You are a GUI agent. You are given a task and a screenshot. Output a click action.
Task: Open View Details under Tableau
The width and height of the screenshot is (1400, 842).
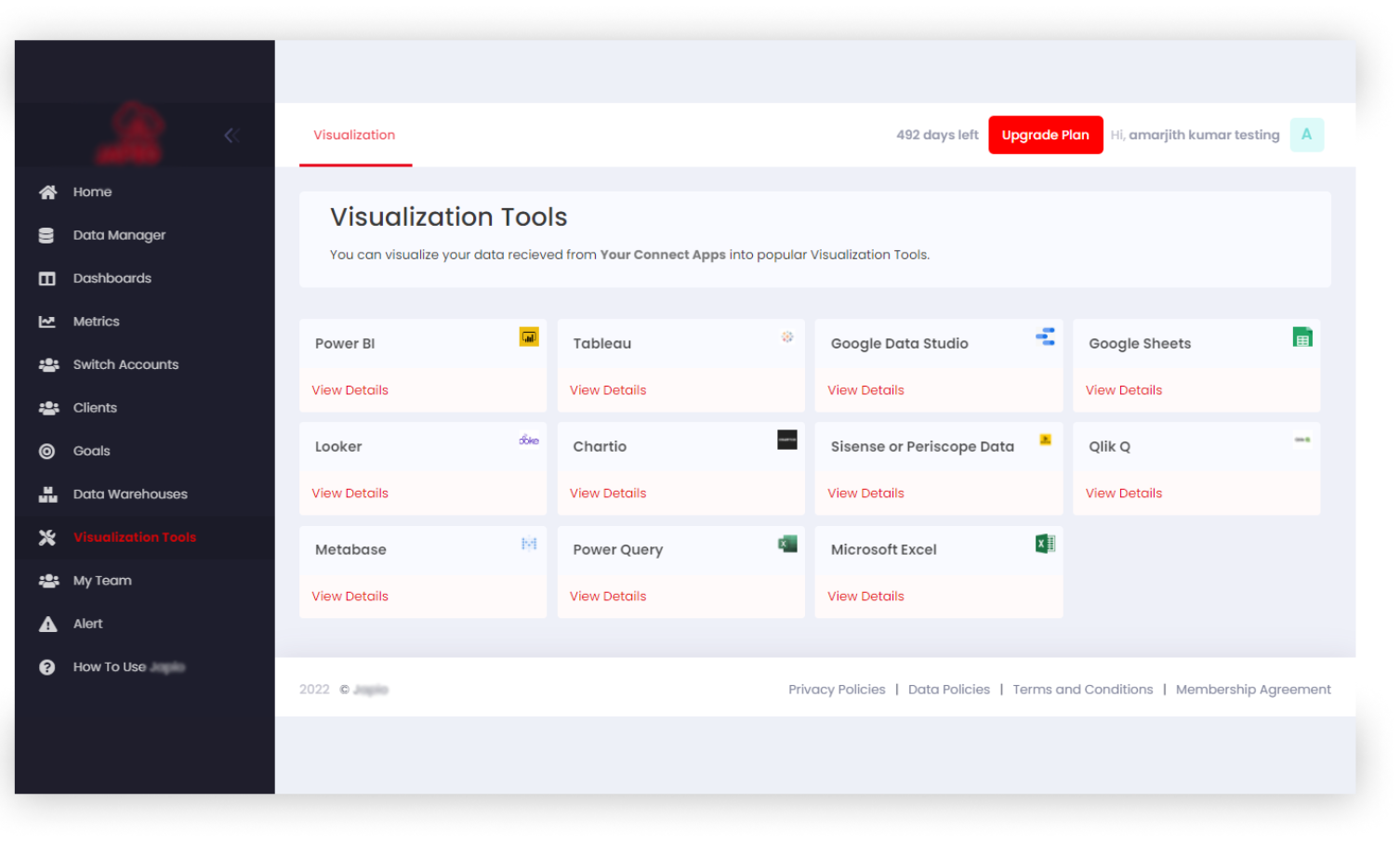click(608, 390)
